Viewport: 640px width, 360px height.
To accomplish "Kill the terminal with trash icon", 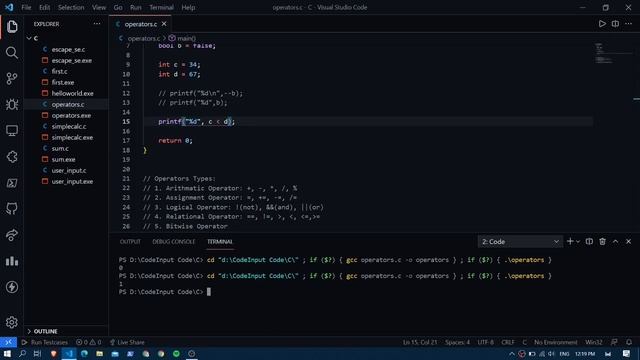I will pos(602,242).
